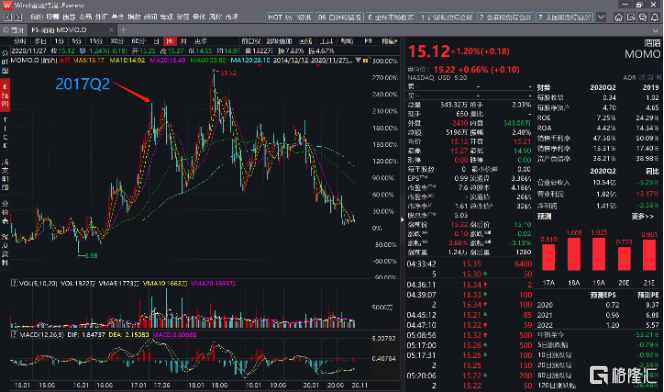Open the shortcut button numbered 7
Image resolution: width=664 pixels, height=392 pixels.
tap(564, 17)
